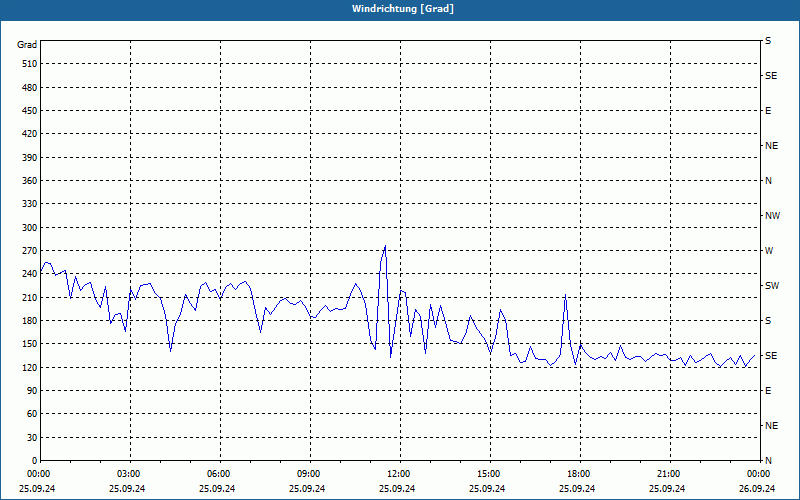
Task: Click the "NE" compass label near 405 level
Action: click(x=771, y=146)
